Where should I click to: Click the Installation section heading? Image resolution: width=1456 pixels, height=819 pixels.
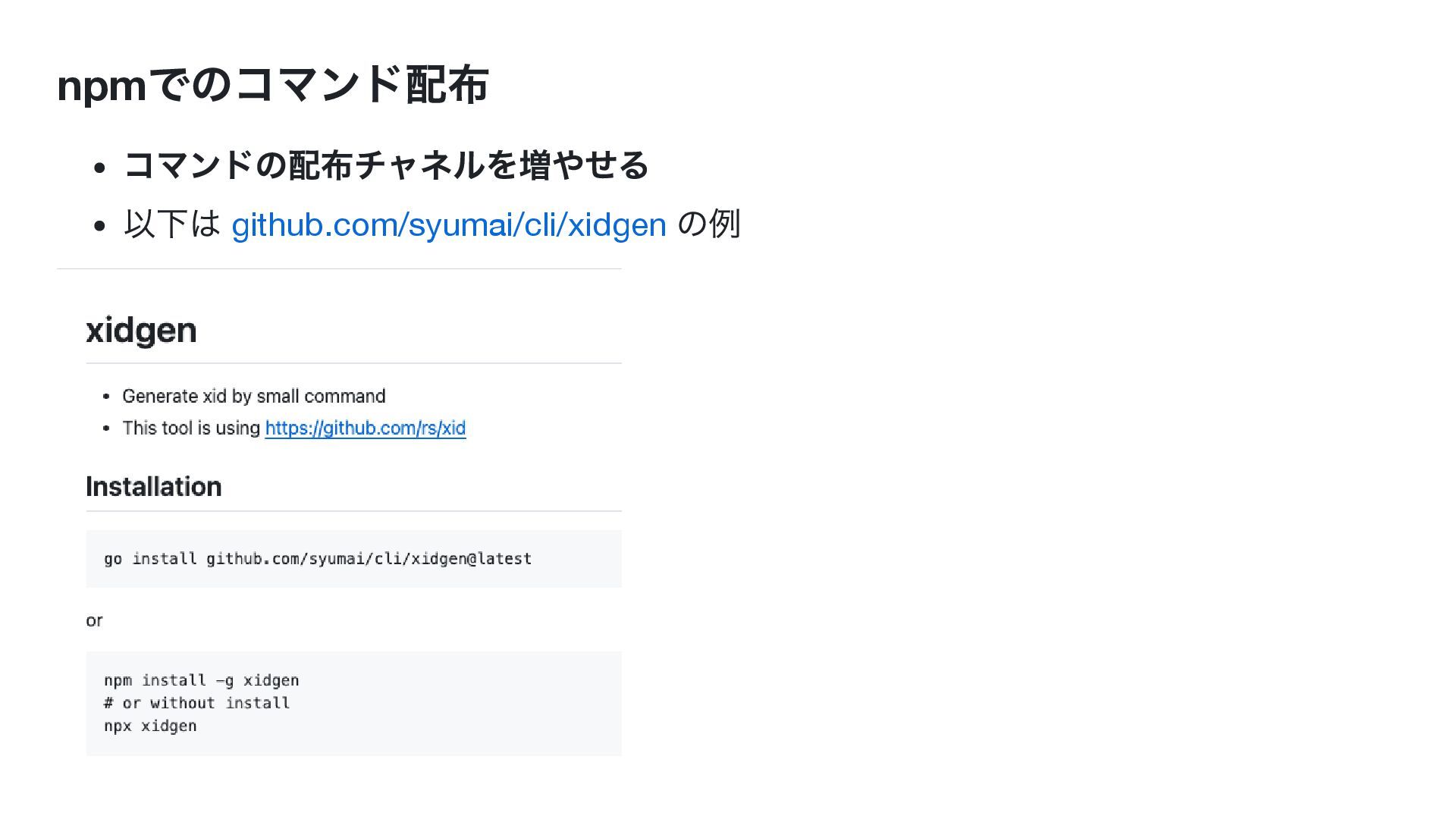point(154,487)
